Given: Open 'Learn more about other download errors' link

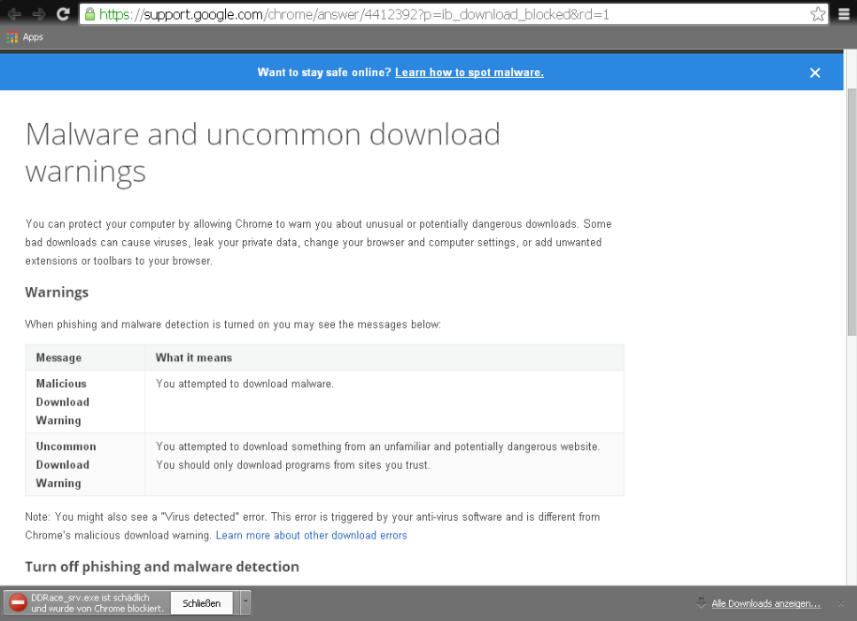Looking at the screenshot, I should pos(311,535).
